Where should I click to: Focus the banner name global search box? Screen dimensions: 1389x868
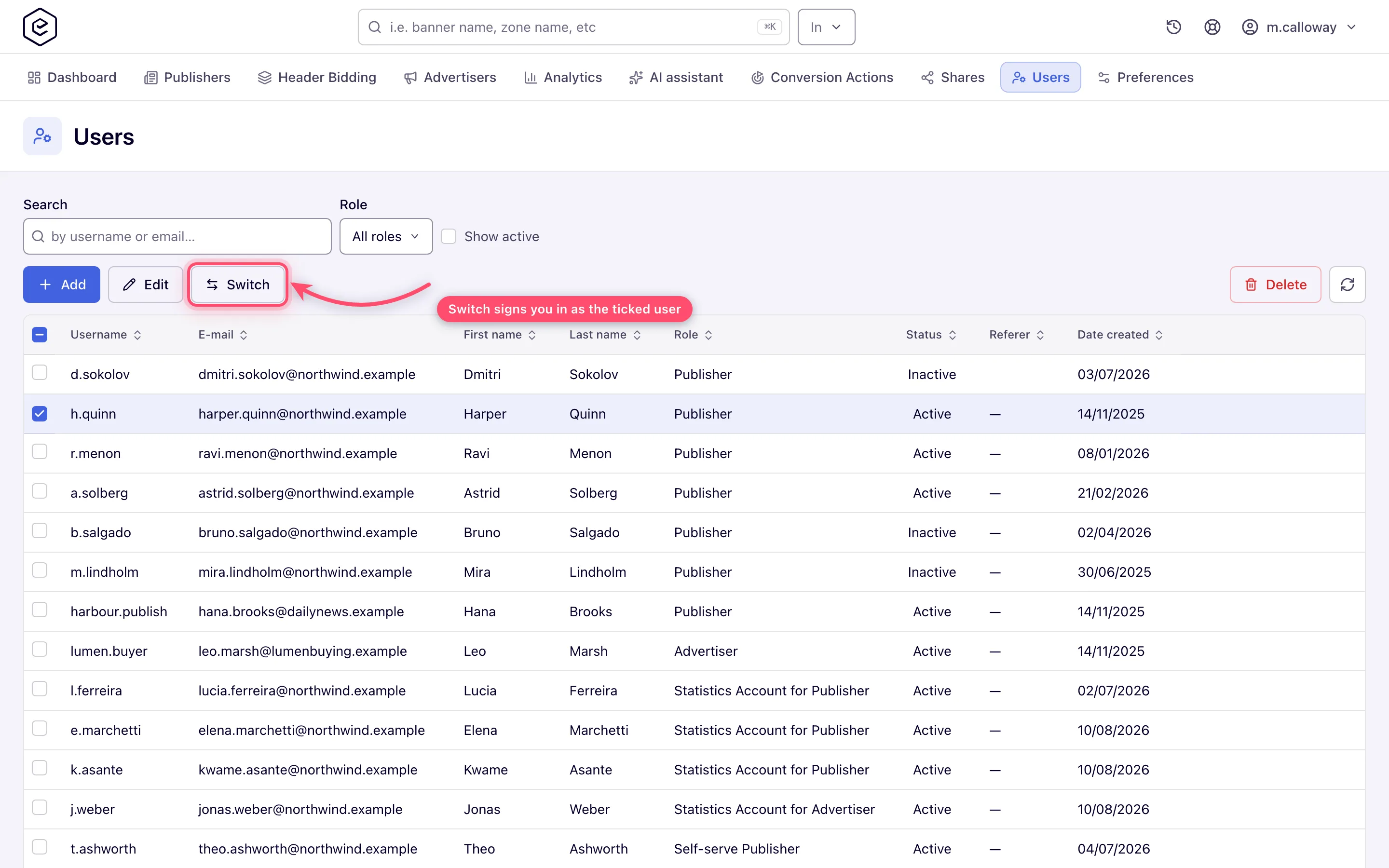573,27
